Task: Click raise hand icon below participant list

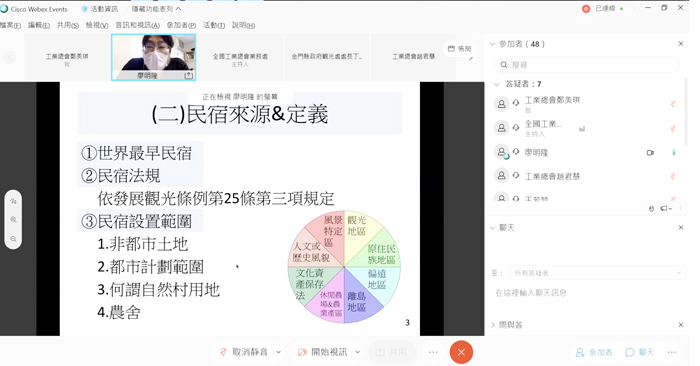Action: [x=651, y=208]
